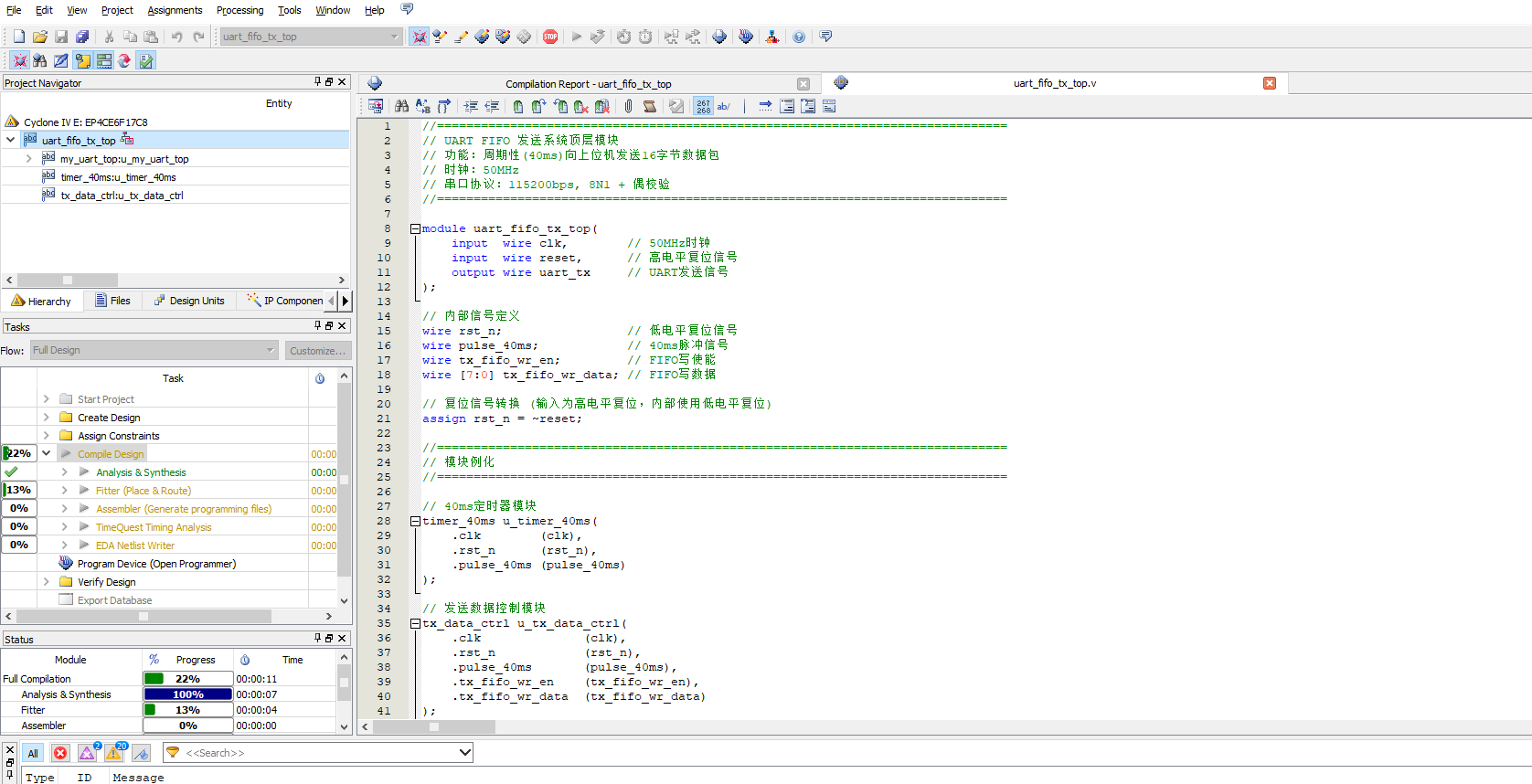Click the Cut scissors icon
Screen dimensions: 1532x784
(109, 37)
